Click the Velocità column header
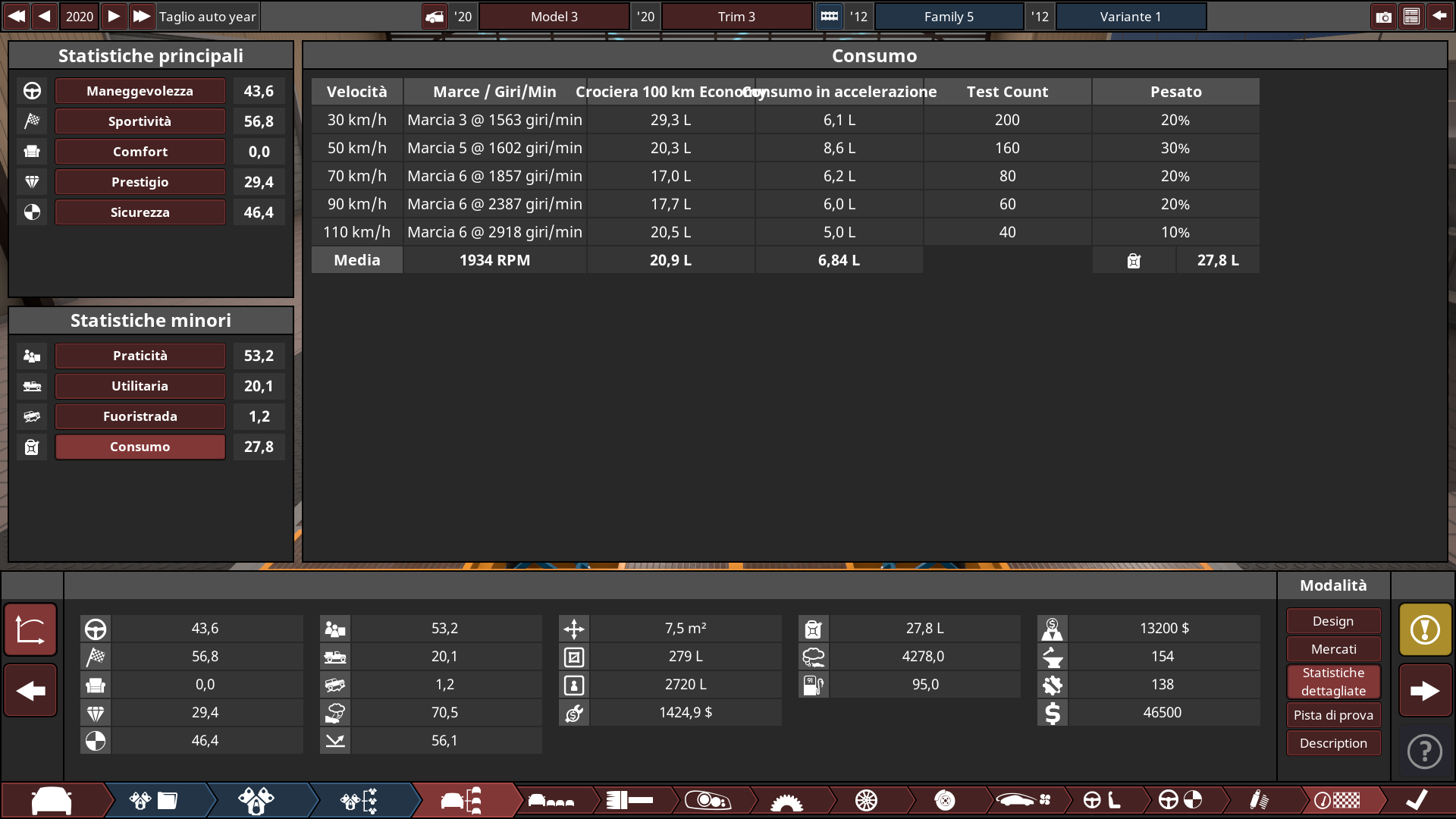Image resolution: width=1456 pixels, height=819 pixels. pyautogui.click(x=356, y=92)
